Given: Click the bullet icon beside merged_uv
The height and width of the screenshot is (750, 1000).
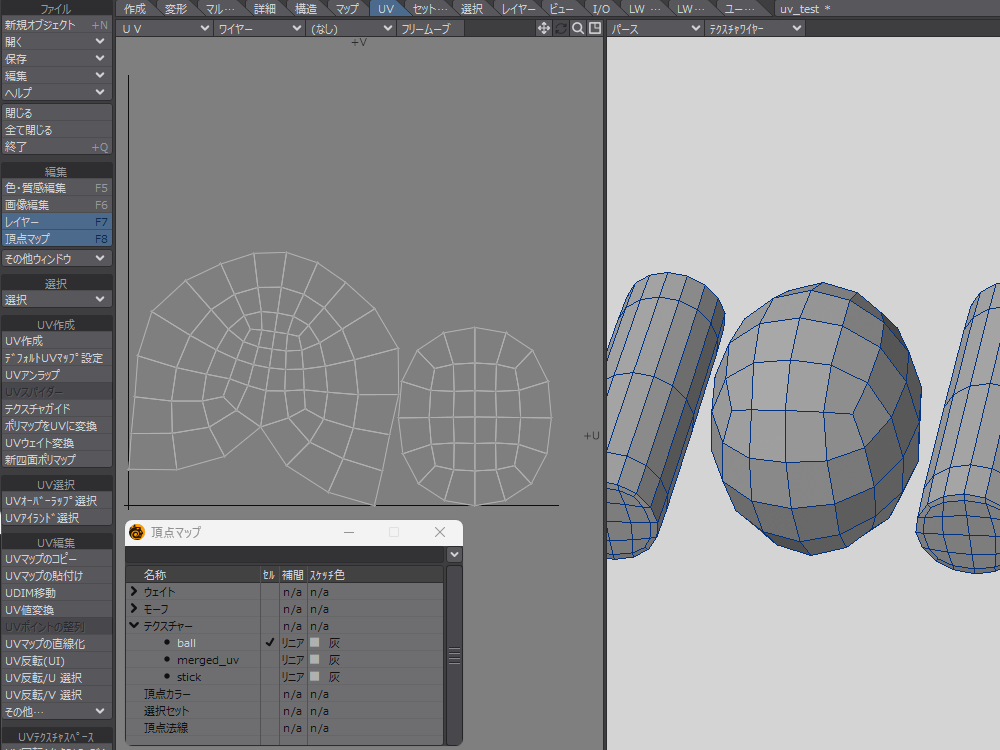Looking at the screenshot, I should (x=167, y=660).
